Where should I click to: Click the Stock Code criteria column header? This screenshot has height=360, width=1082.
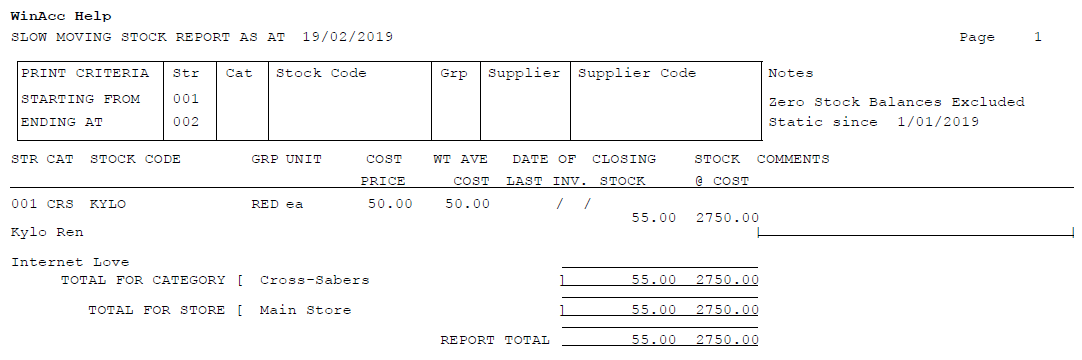(321, 73)
